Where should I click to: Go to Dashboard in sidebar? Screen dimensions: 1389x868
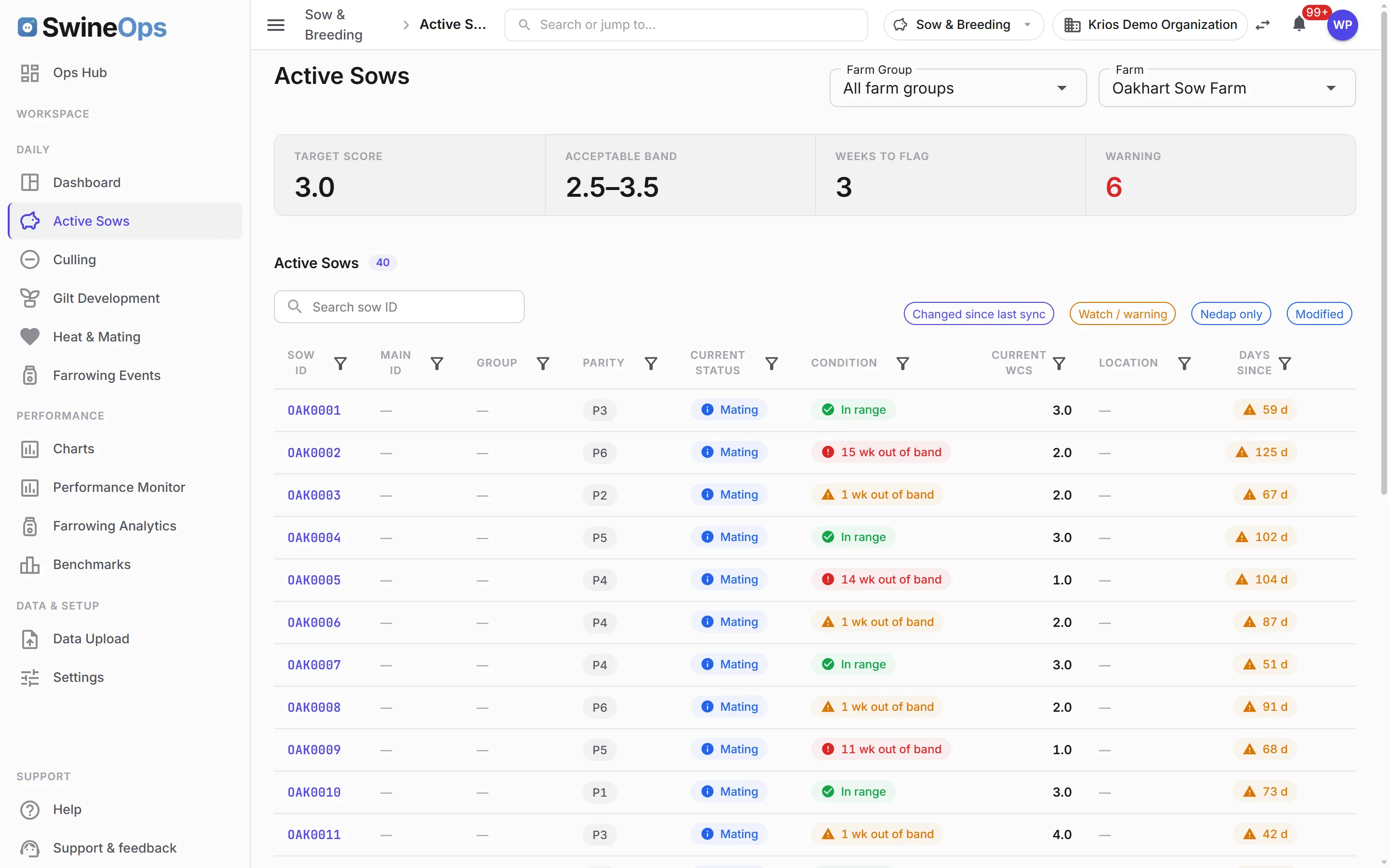point(125,183)
